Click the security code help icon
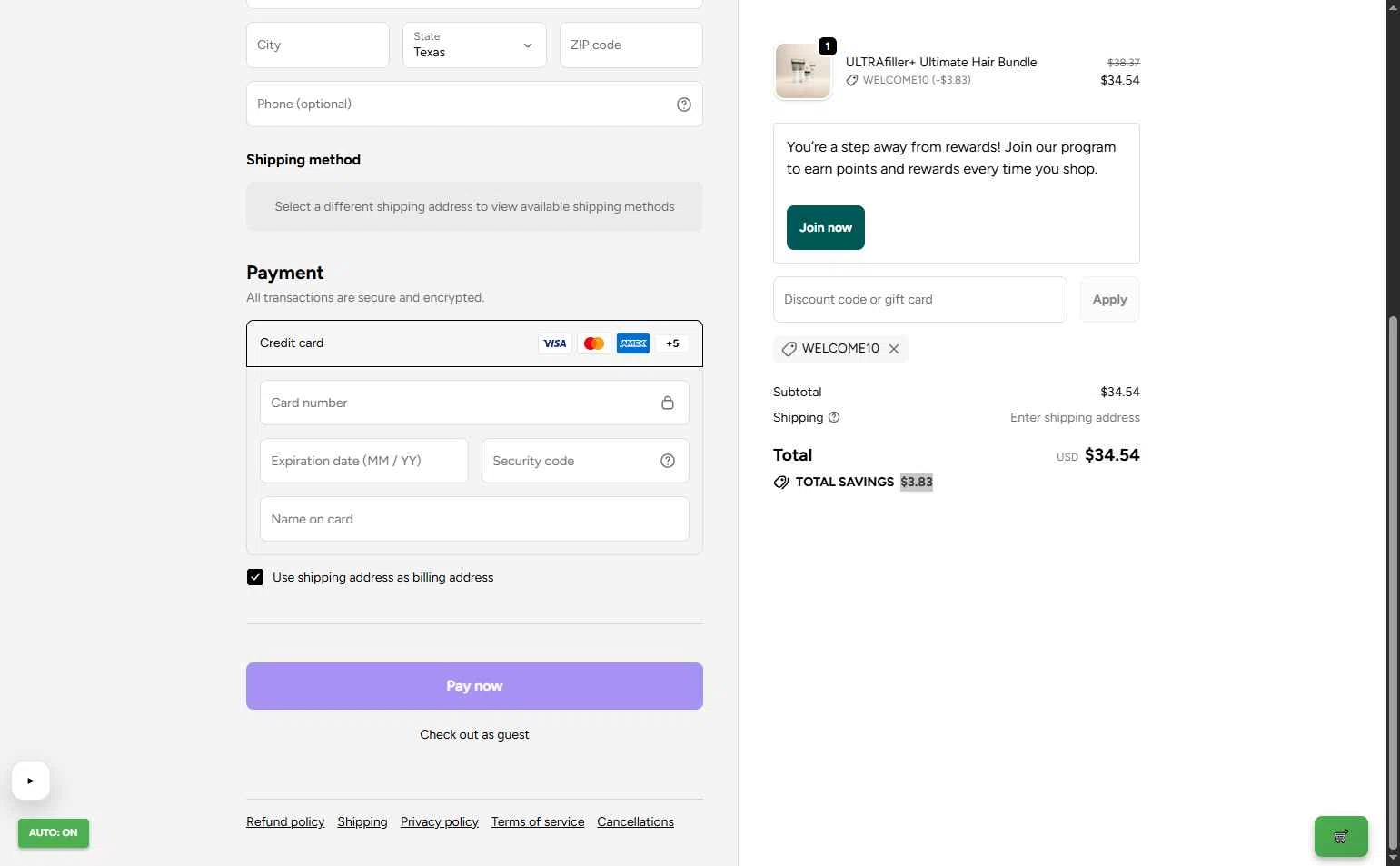Screen dimensions: 1400x866 668,461
